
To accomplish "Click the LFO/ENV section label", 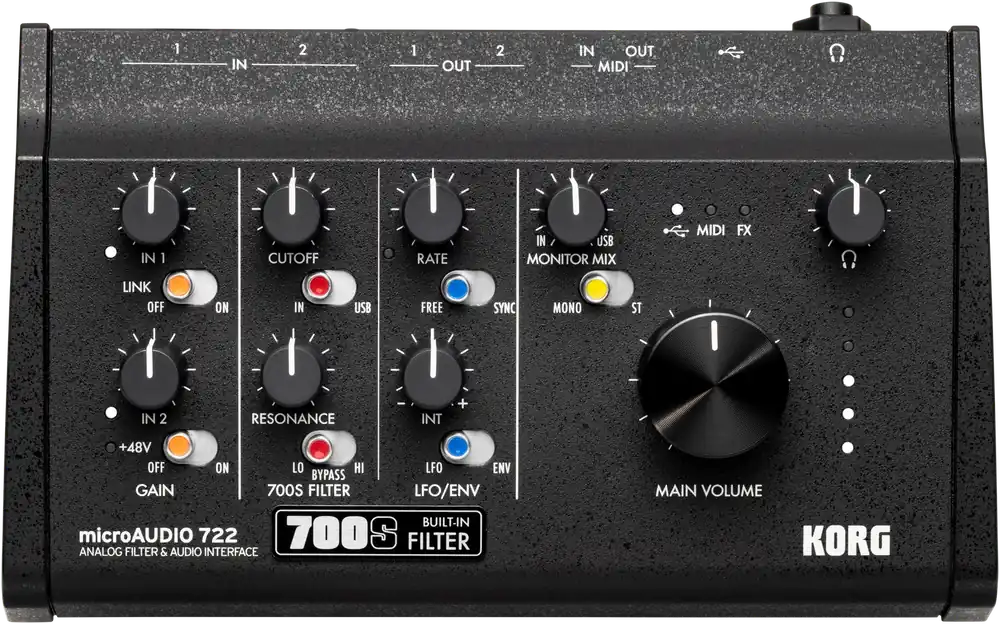I will [x=446, y=491].
